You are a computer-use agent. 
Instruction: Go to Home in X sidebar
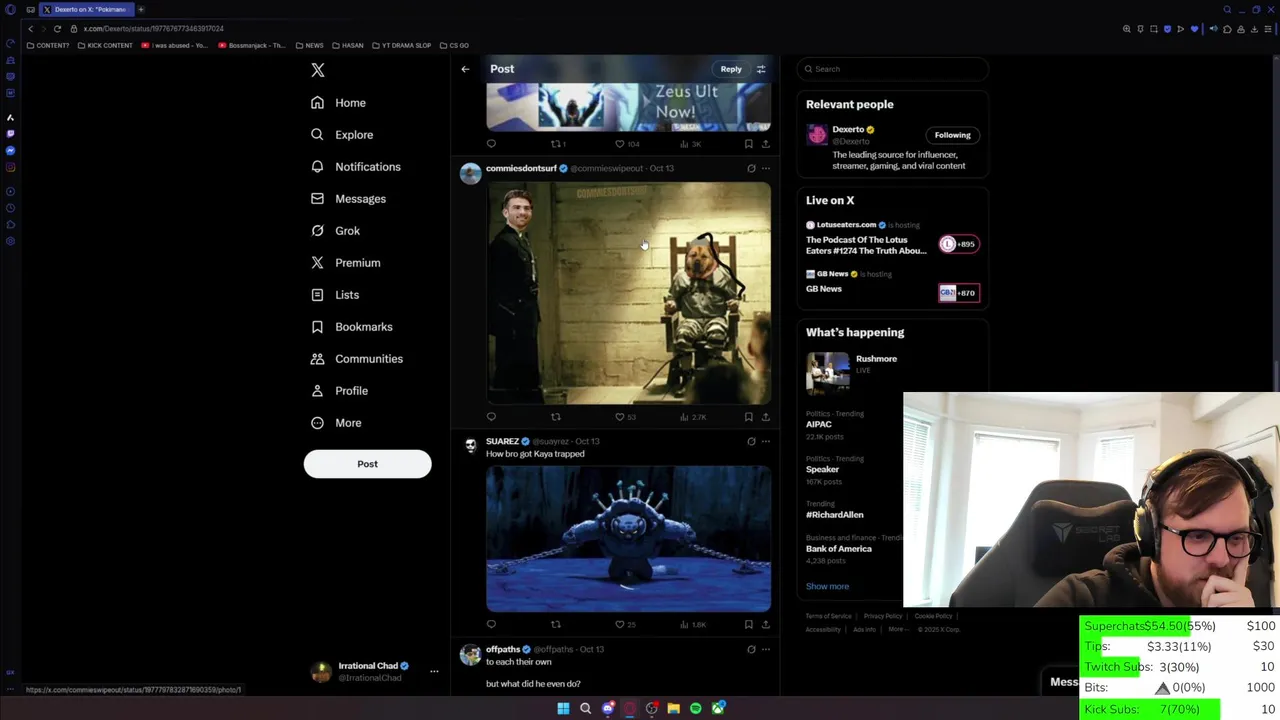[x=338, y=103]
